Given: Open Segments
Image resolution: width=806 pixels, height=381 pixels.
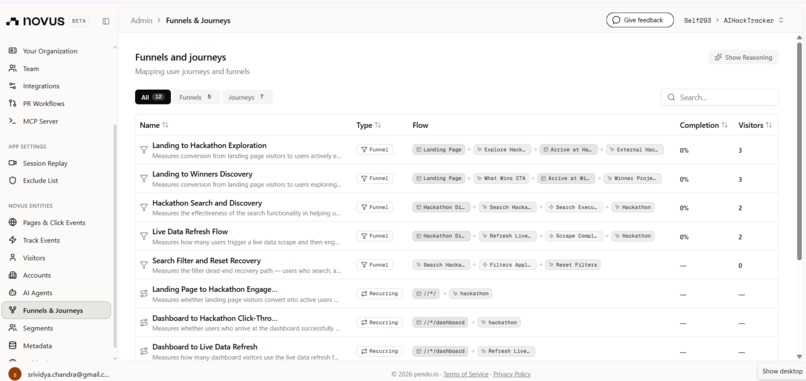Looking at the screenshot, I should (38, 328).
